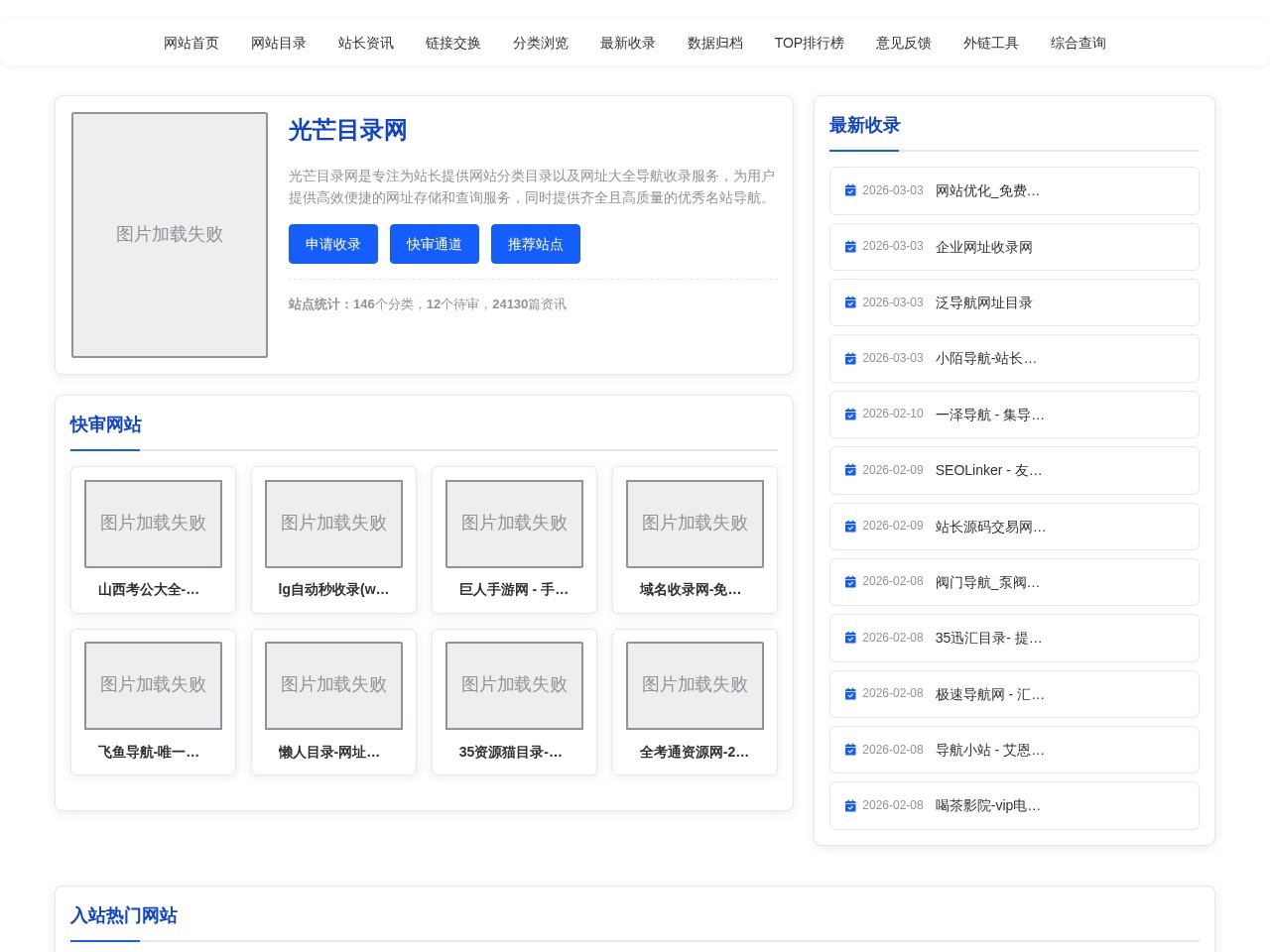
Task: Click the 域名收录网 site title
Action: point(691,589)
